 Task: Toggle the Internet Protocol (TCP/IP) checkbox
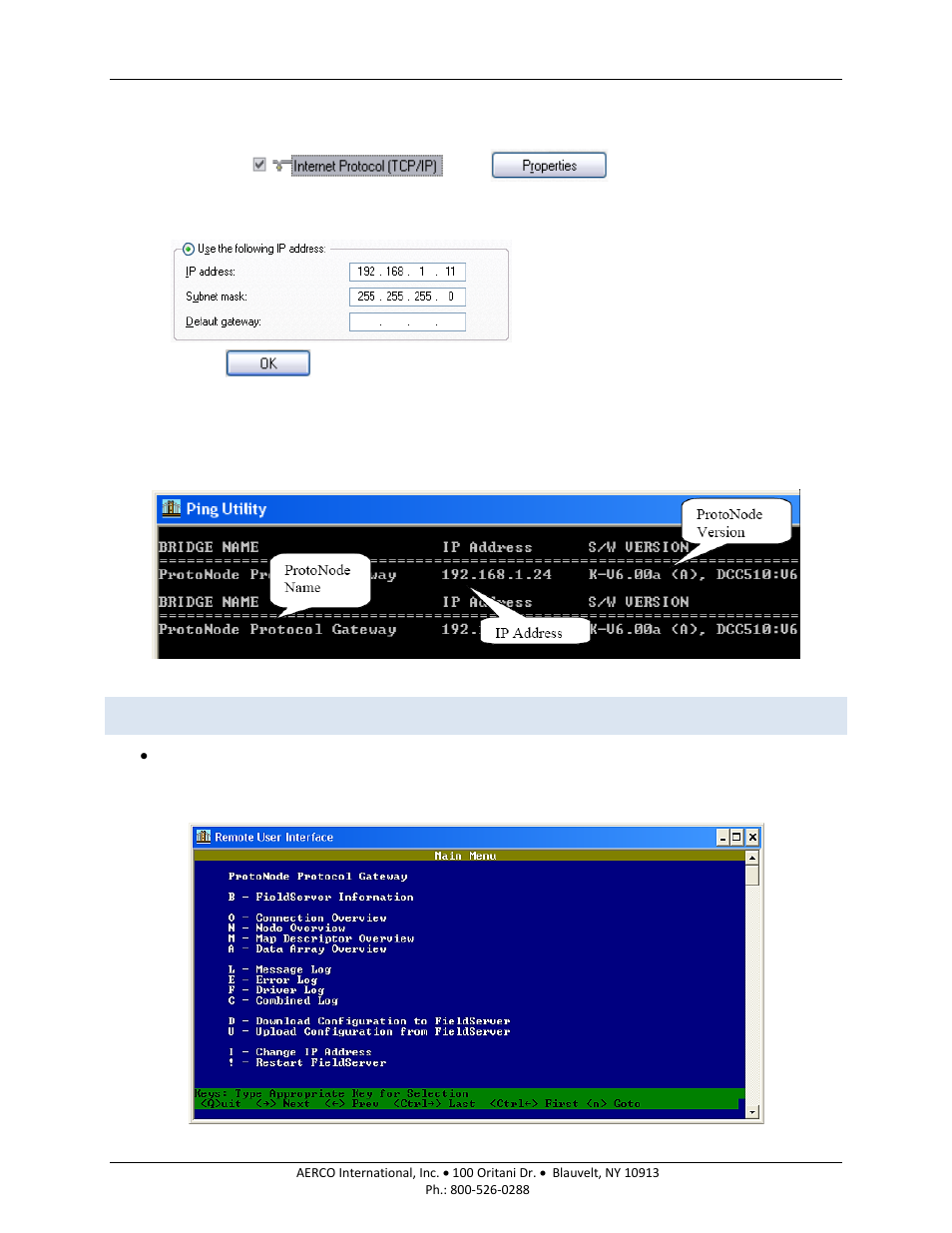259,165
